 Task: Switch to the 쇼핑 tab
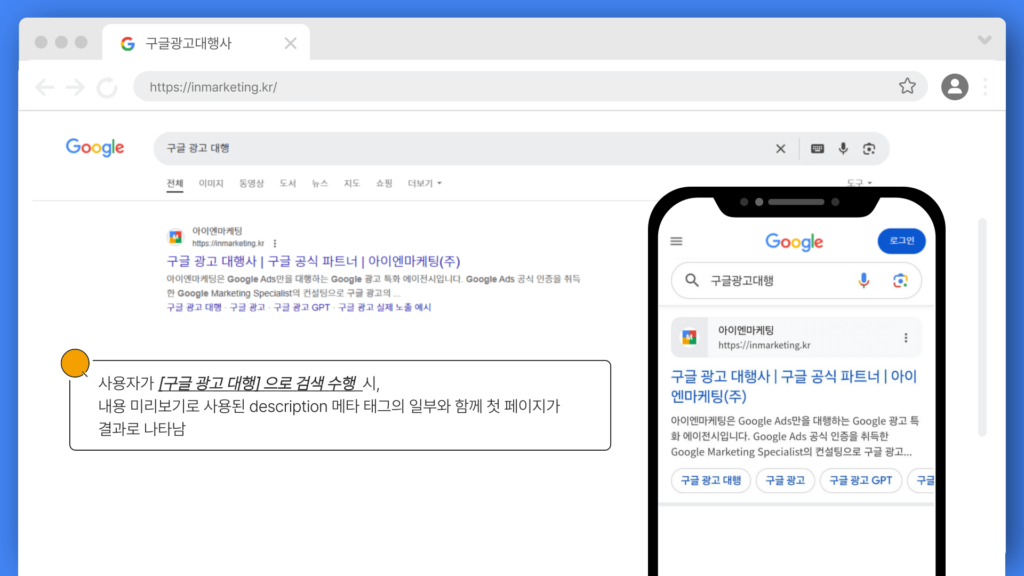pos(384,184)
